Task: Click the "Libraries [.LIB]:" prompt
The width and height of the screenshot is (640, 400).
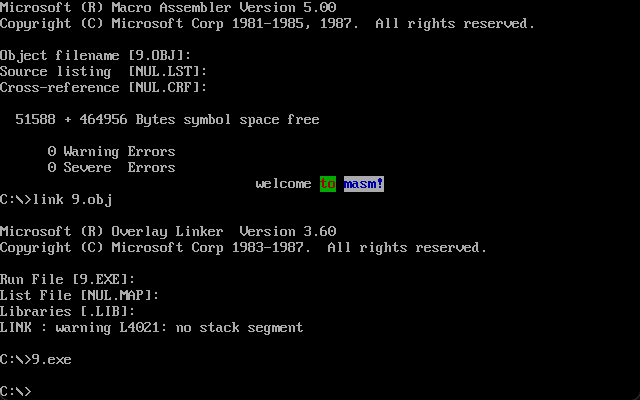Action: [x=68, y=311]
